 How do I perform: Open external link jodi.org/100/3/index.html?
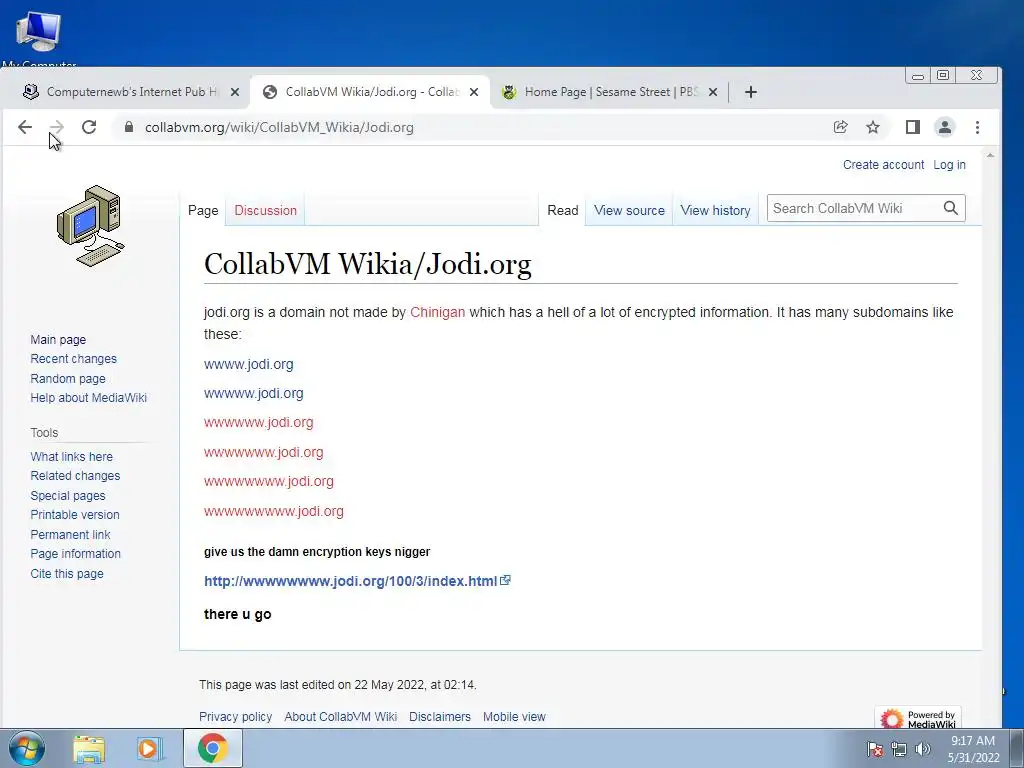click(357, 581)
